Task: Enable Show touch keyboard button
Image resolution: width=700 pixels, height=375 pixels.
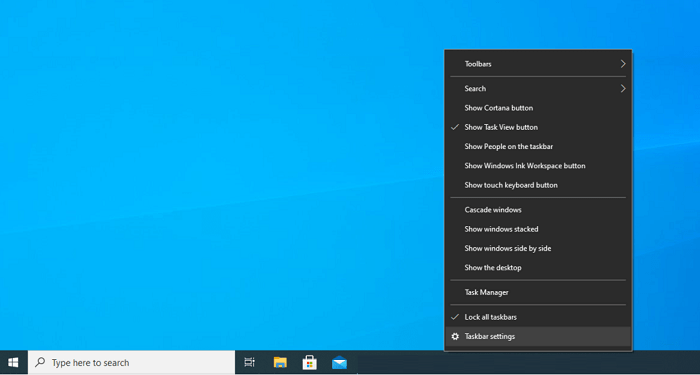Action: [538, 185]
